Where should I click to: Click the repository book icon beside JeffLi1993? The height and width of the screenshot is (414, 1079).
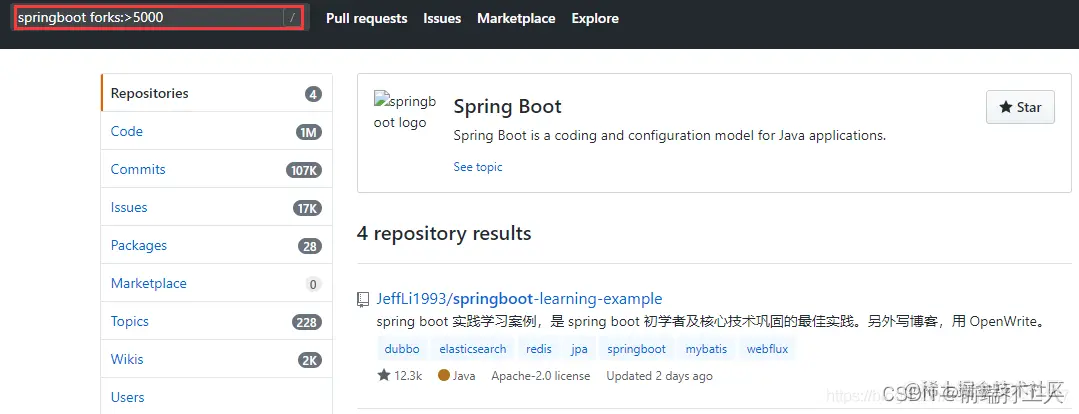pyautogui.click(x=363, y=299)
